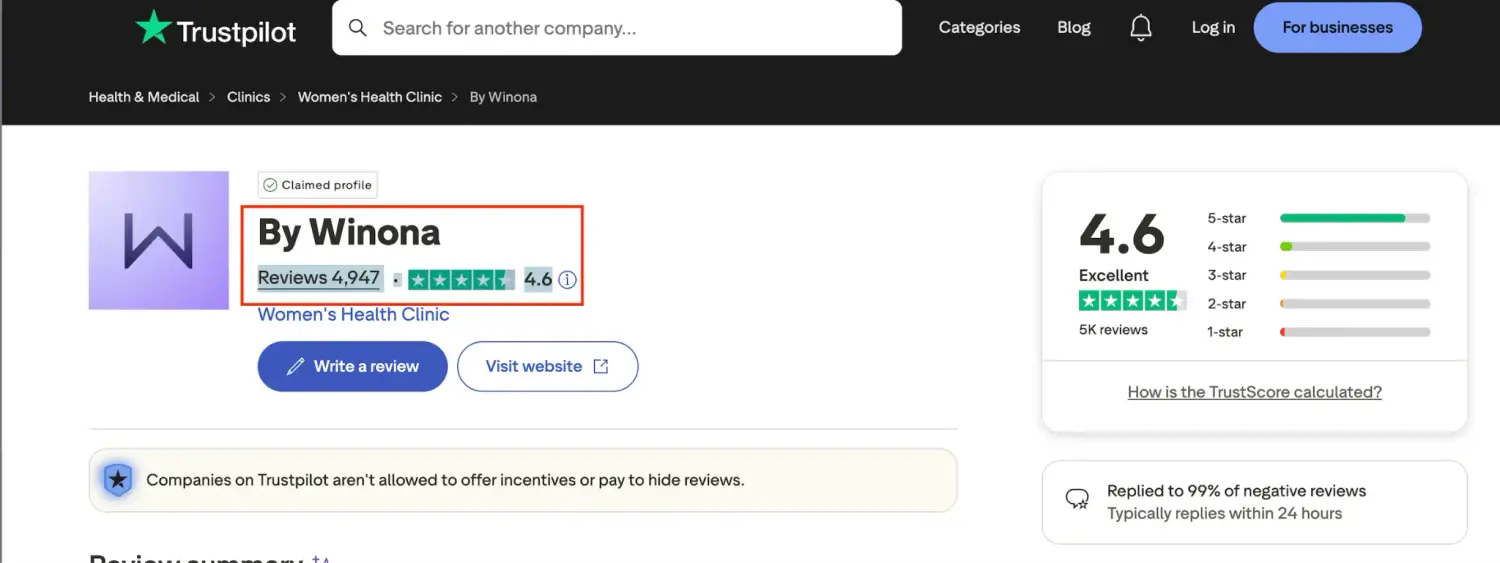The height and width of the screenshot is (563, 1500).
Task: Click the Visit website button
Action: [x=547, y=367]
